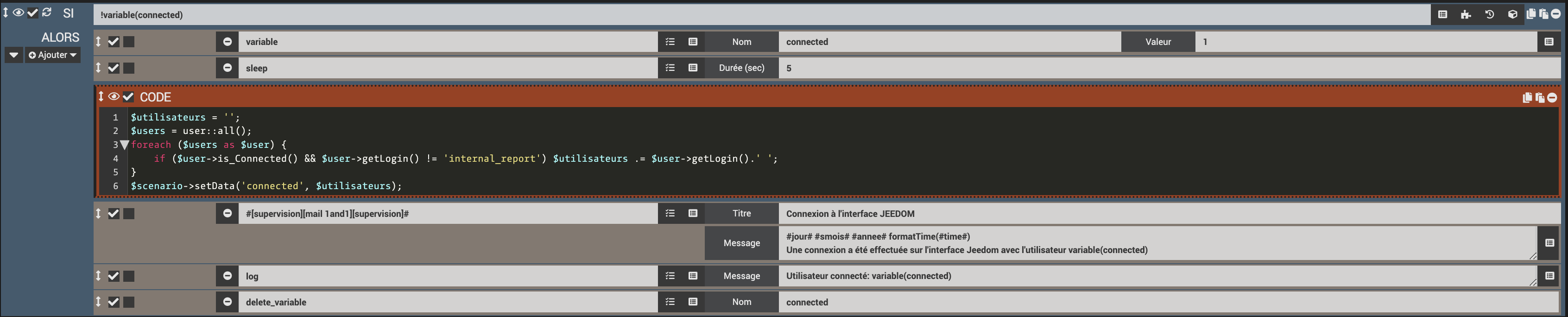Toggle the SI block enabled checkbox
1568x317 pixels.
tap(33, 12)
